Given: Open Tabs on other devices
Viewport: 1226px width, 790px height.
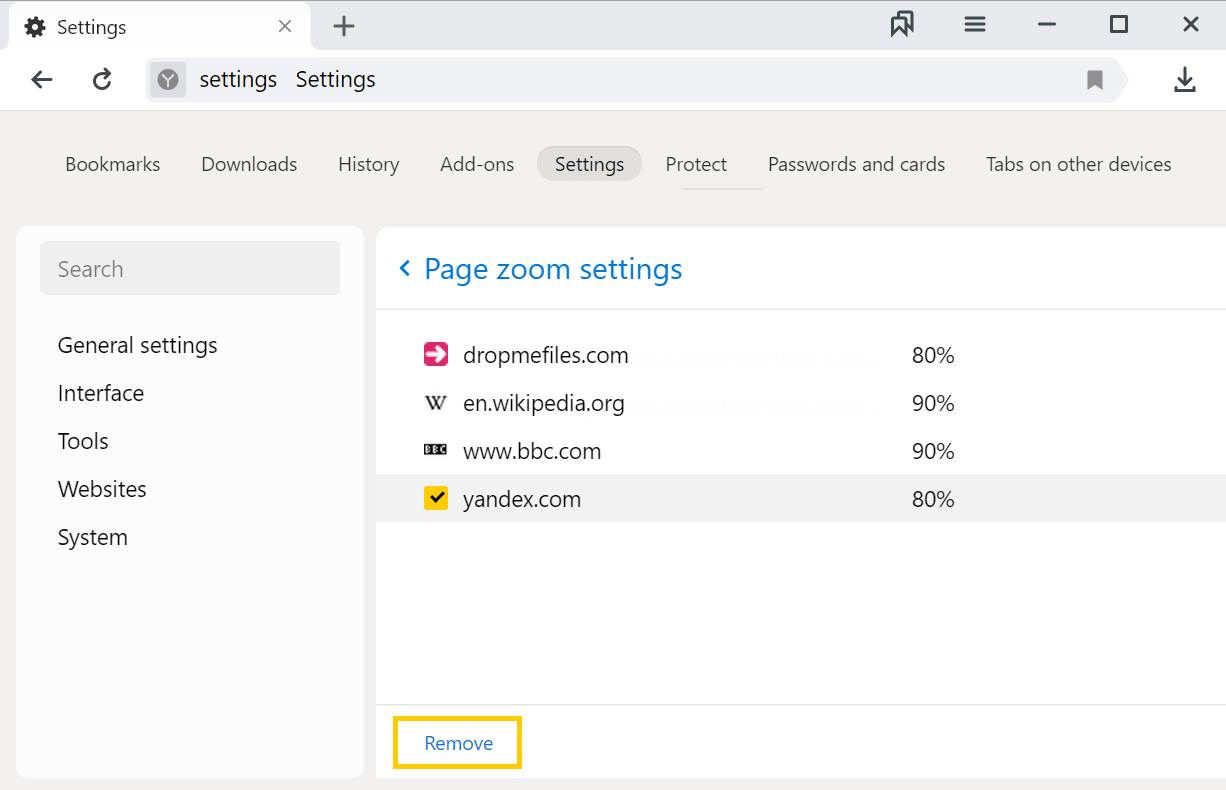Looking at the screenshot, I should click(x=1079, y=164).
